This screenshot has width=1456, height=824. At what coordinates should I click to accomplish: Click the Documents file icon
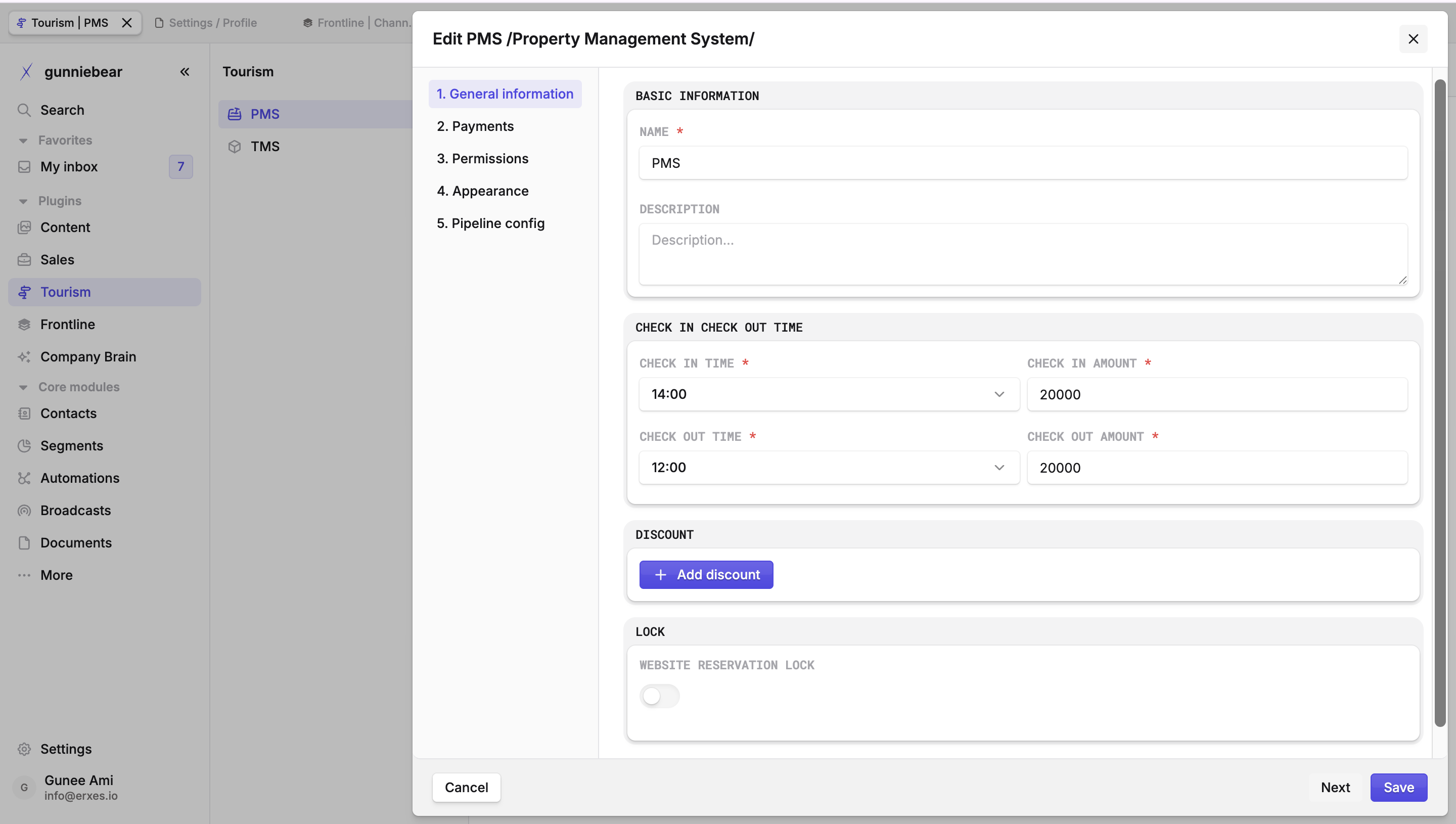click(x=24, y=543)
